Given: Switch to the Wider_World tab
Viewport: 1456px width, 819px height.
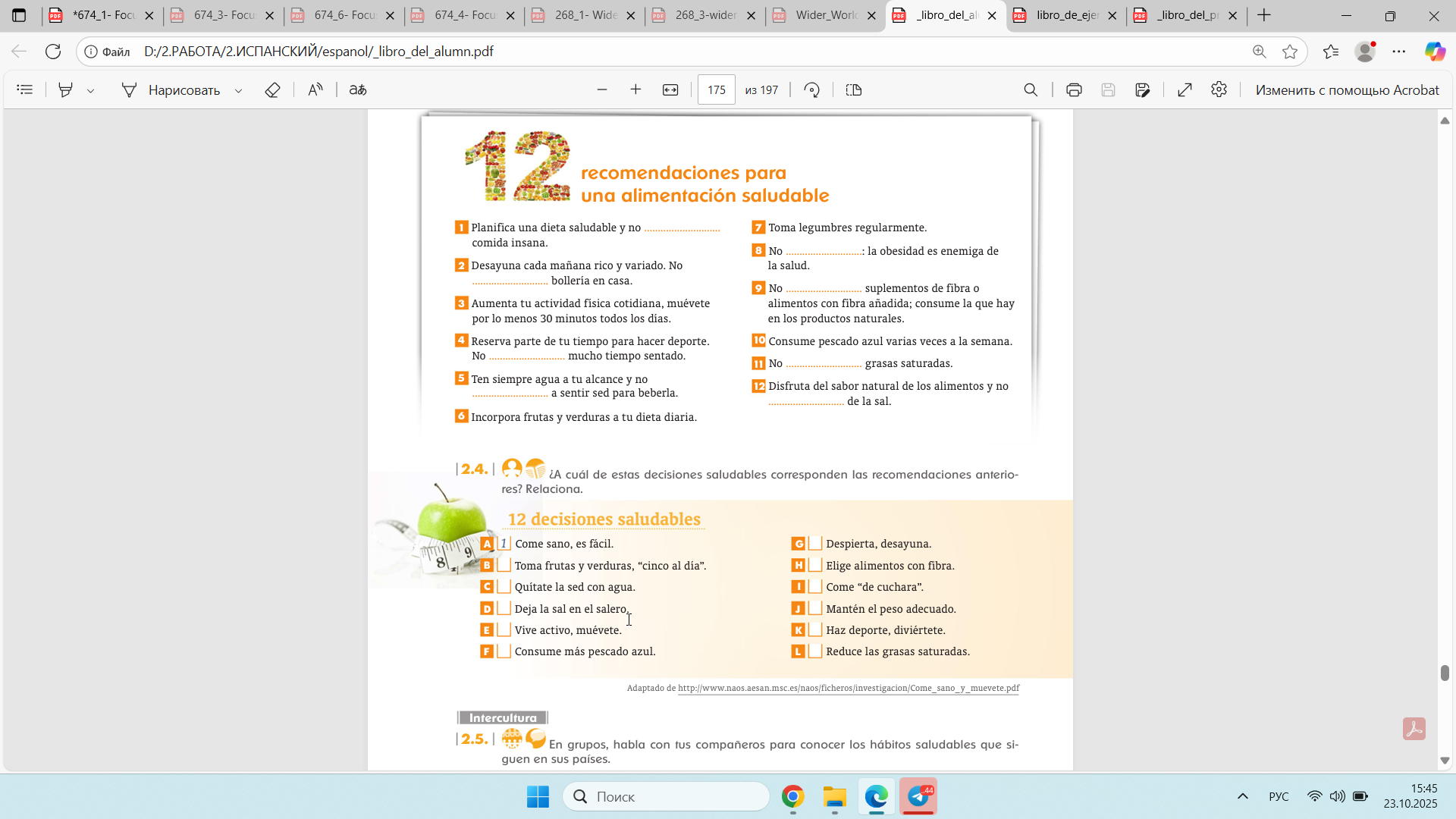Looking at the screenshot, I should 825,15.
